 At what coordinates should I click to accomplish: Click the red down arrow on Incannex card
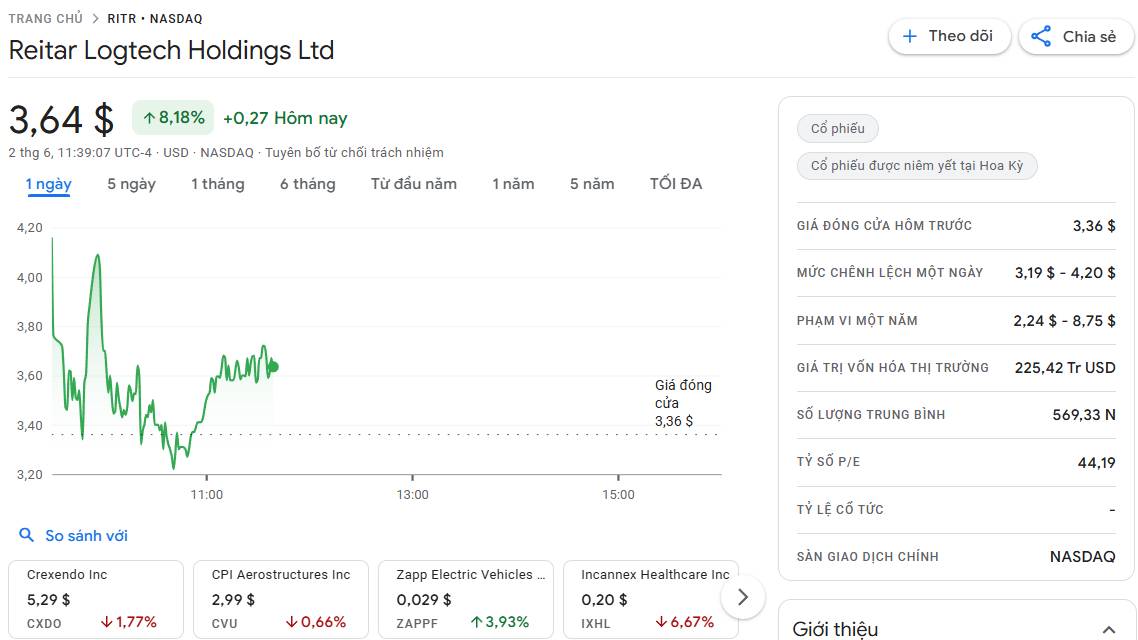(x=661, y=622)
